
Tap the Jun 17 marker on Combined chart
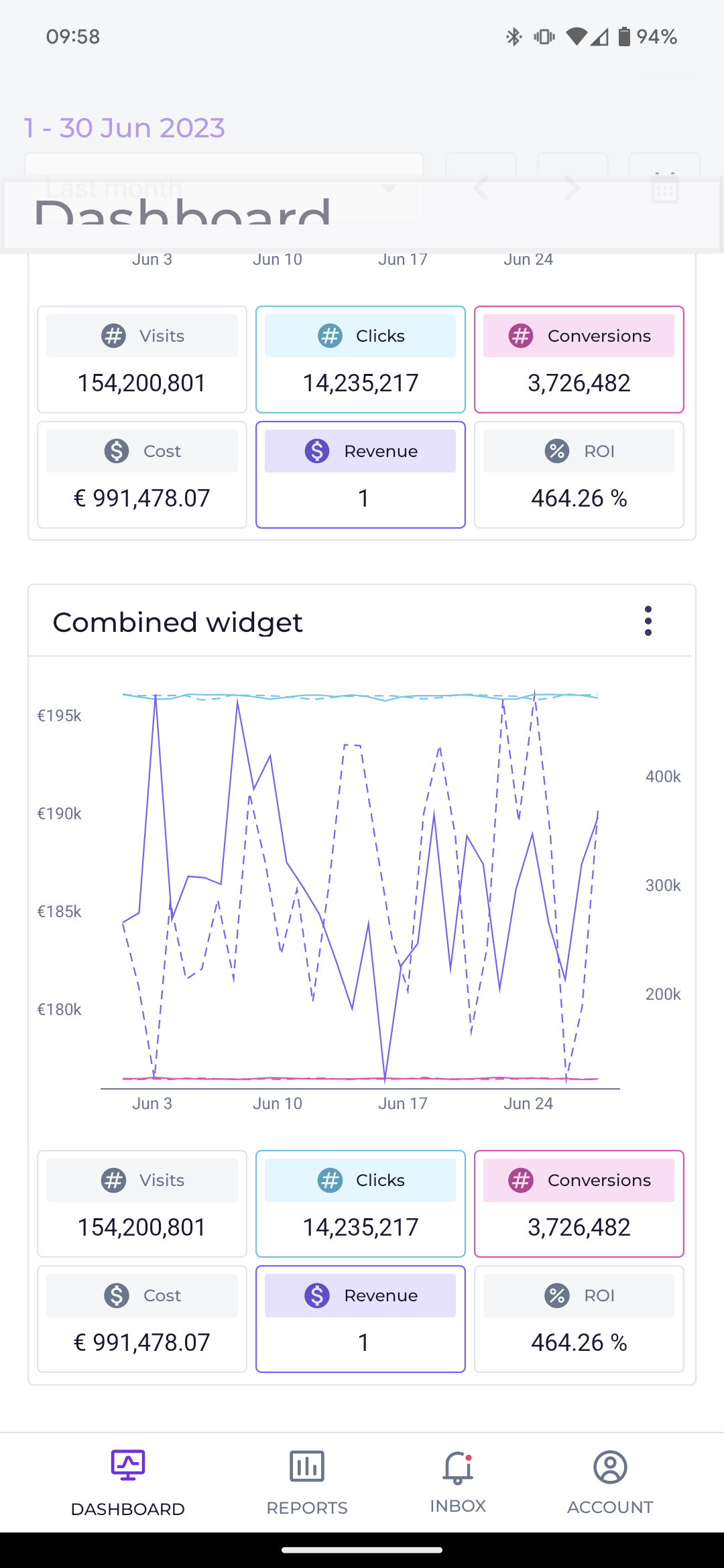coord(402,1104)
